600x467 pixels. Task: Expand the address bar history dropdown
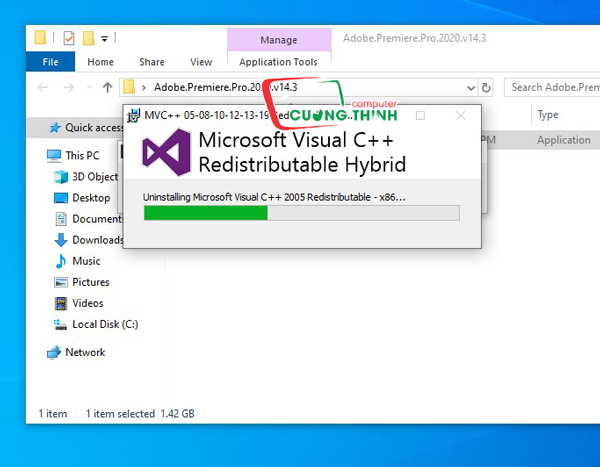coord(471,88)
